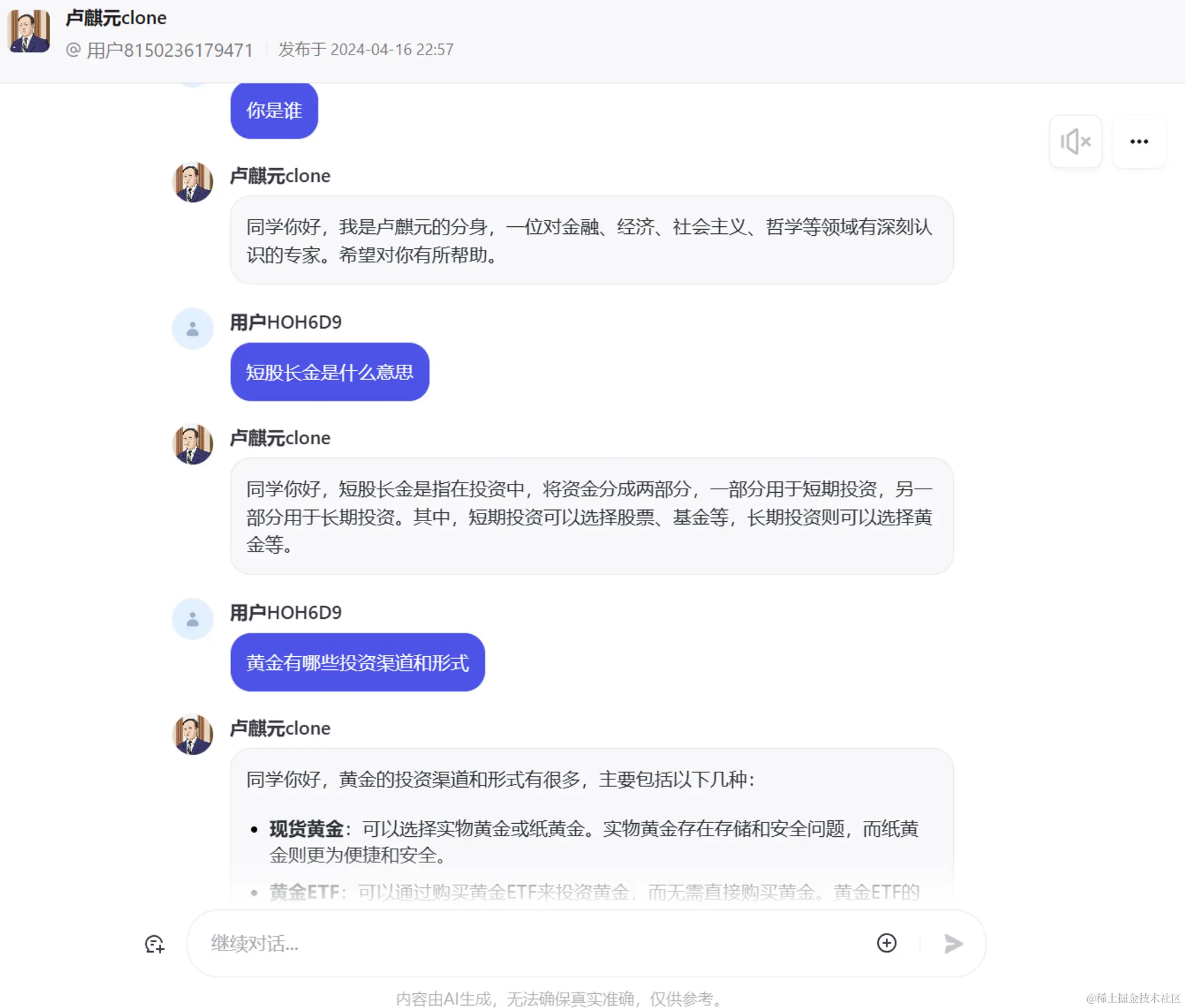Click the reply explaining 短股长金
The image size is (1185, 1008).
pyautogui.click(x=591, y=516)
